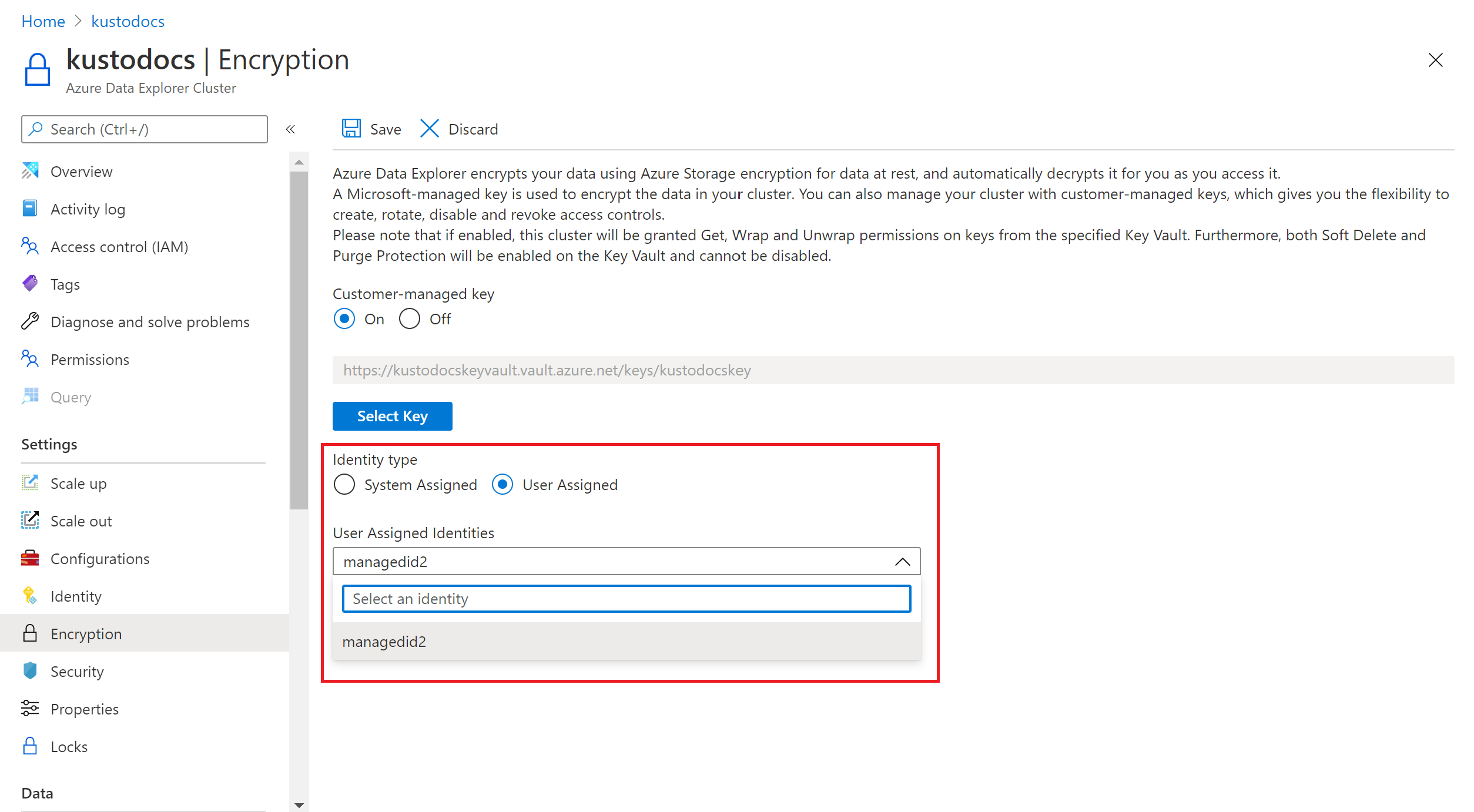
Task: Click the Encryption lock icon
Action: point(30,633)
